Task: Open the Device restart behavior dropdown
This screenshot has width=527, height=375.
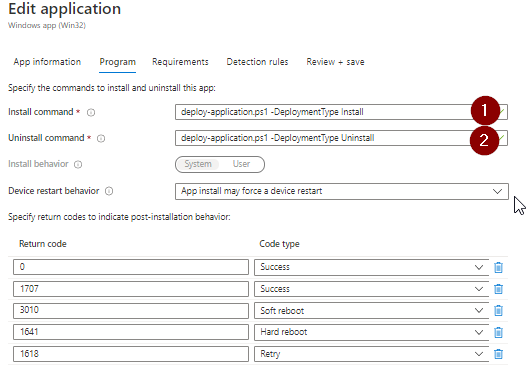Action: [342, 192]
